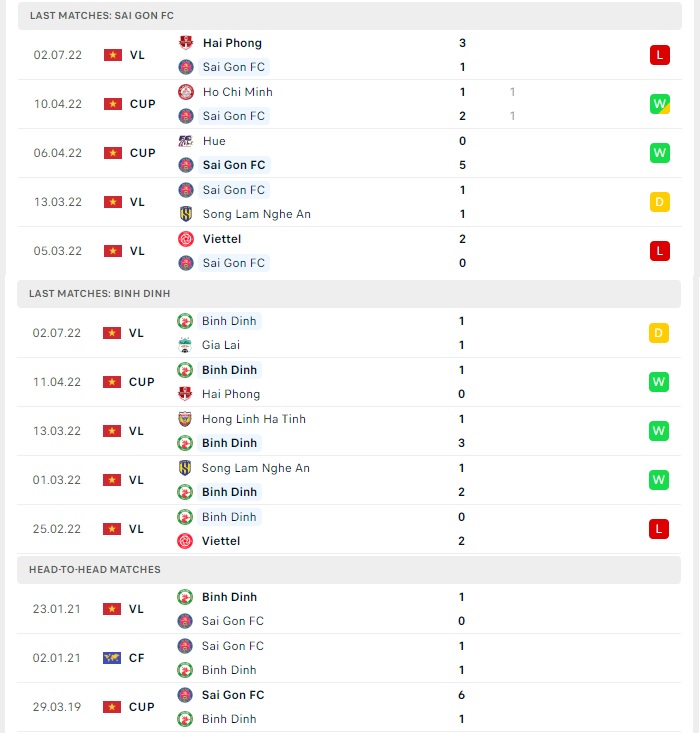Image resolution: width=700 pixels, height=733 pixels.
Task: Click the green W badge for Hue match
Action: [x=659, y=153]
